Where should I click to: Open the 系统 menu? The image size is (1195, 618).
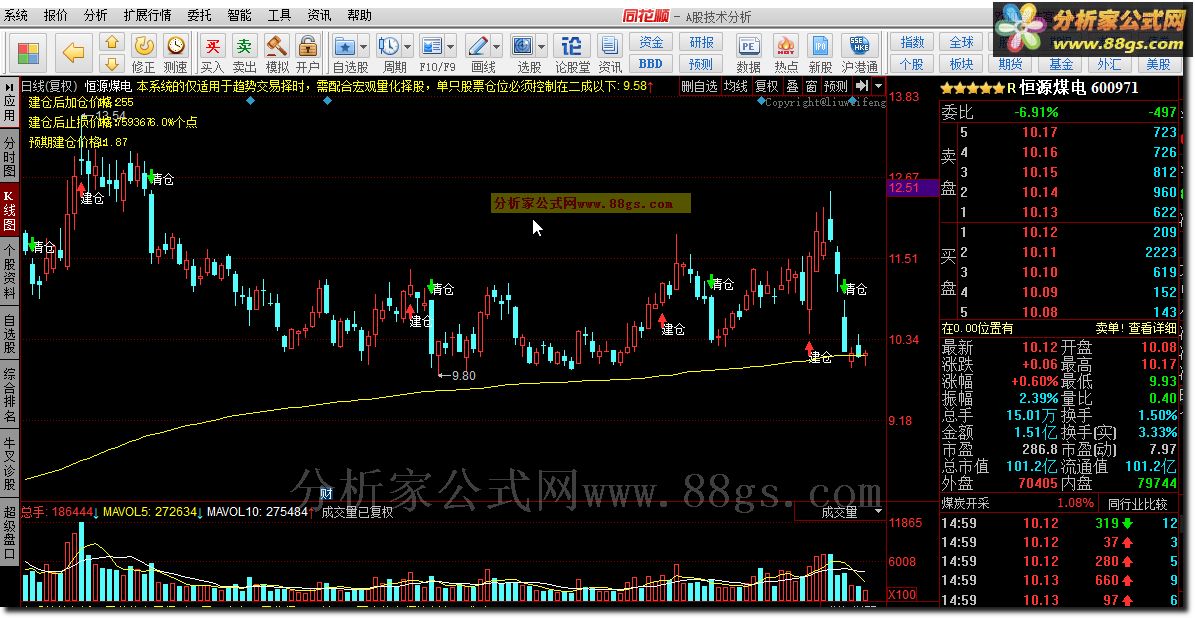[16, 15]
